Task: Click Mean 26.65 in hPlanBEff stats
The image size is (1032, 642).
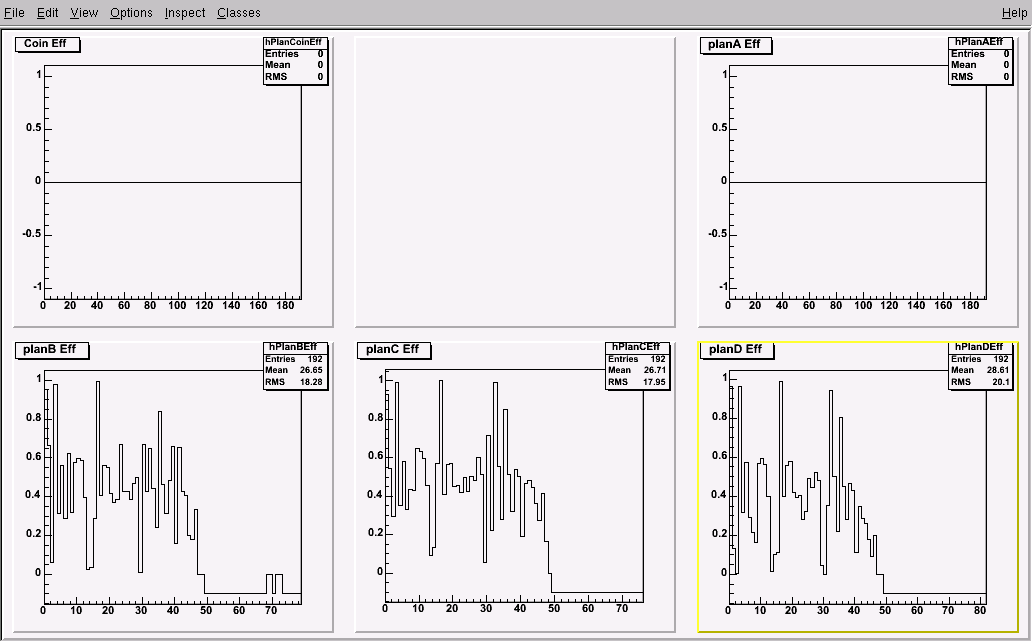Action: click(294, 370)
